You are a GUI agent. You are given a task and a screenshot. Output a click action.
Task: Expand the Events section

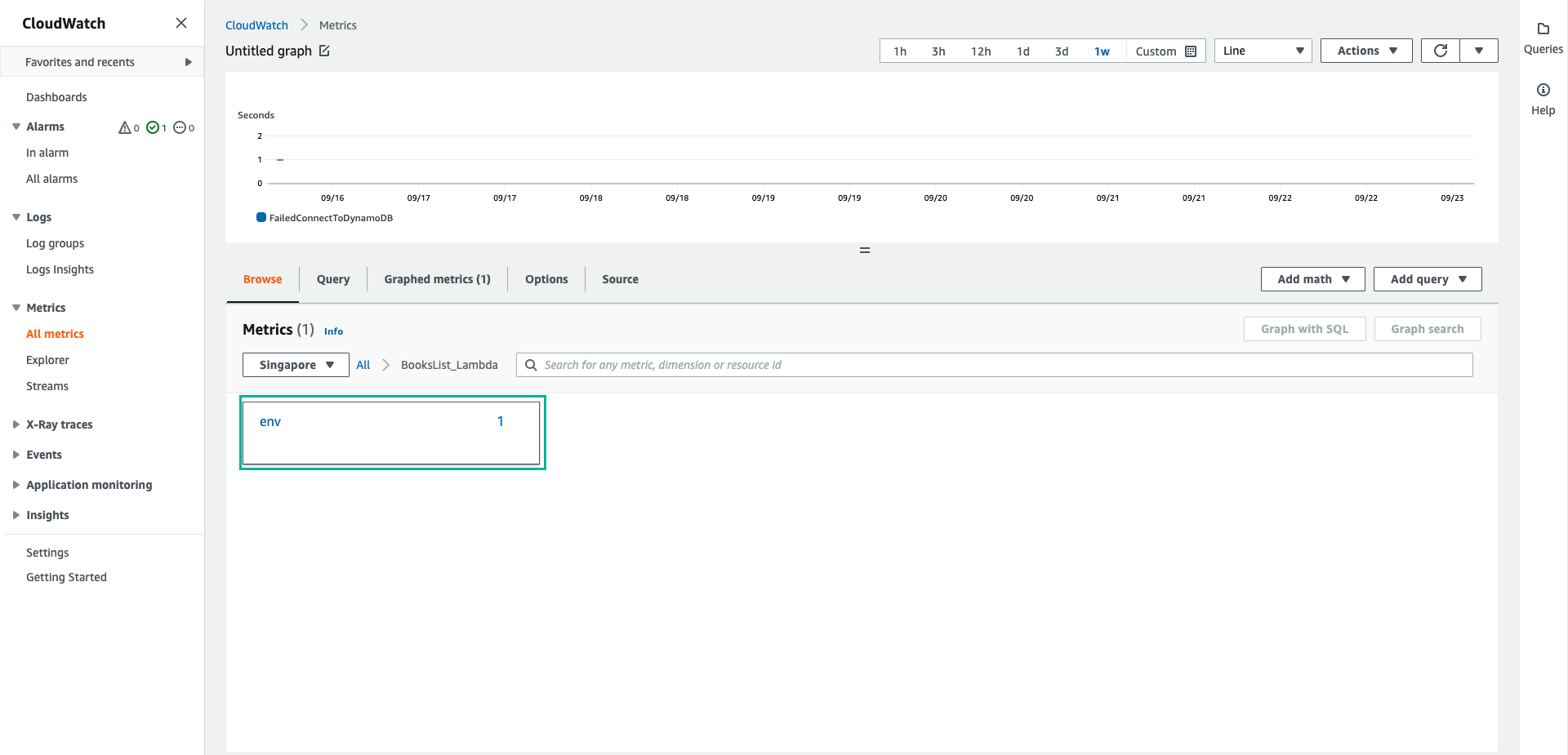point(16,455)
